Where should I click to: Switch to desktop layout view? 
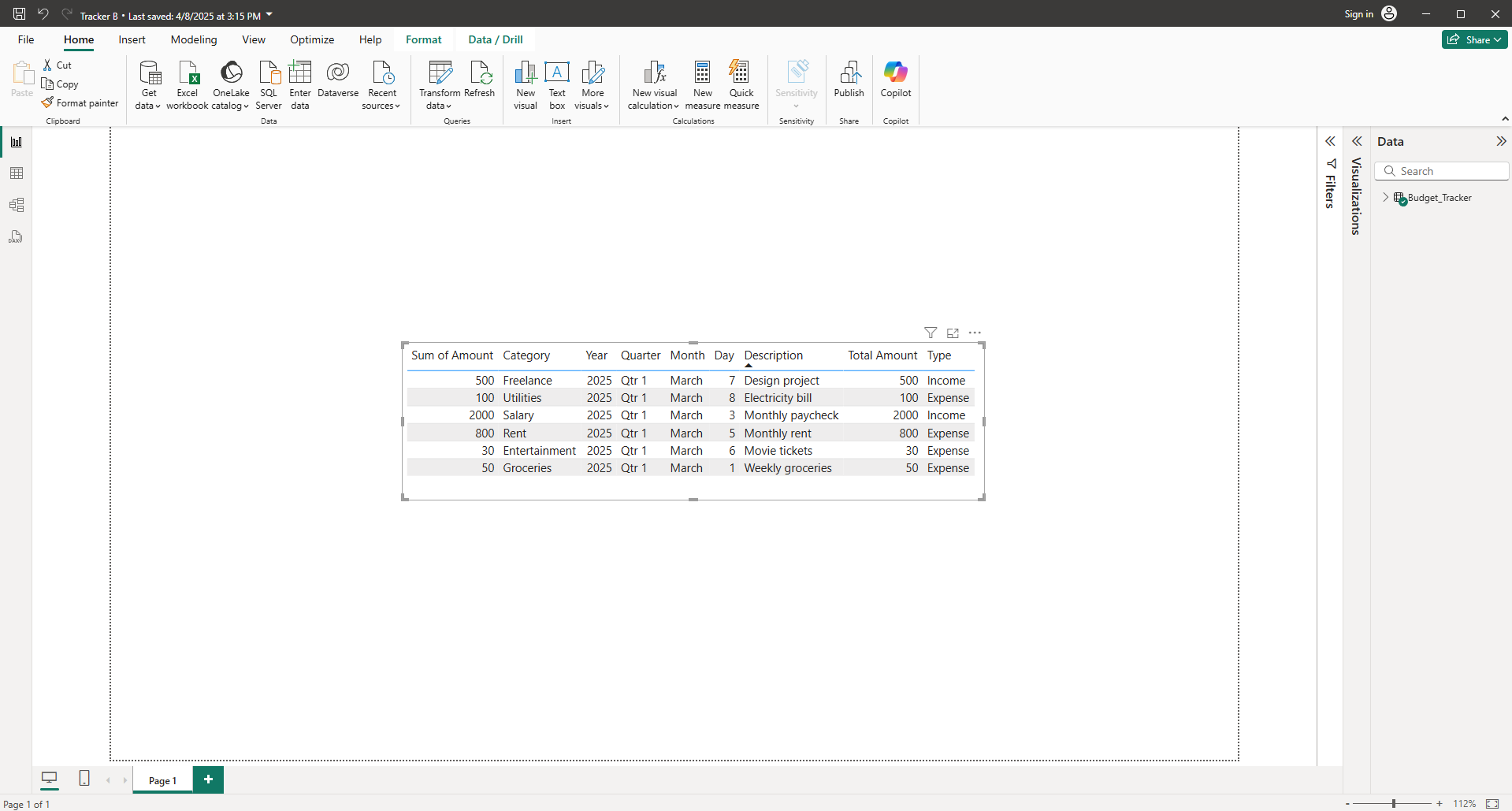49,779
